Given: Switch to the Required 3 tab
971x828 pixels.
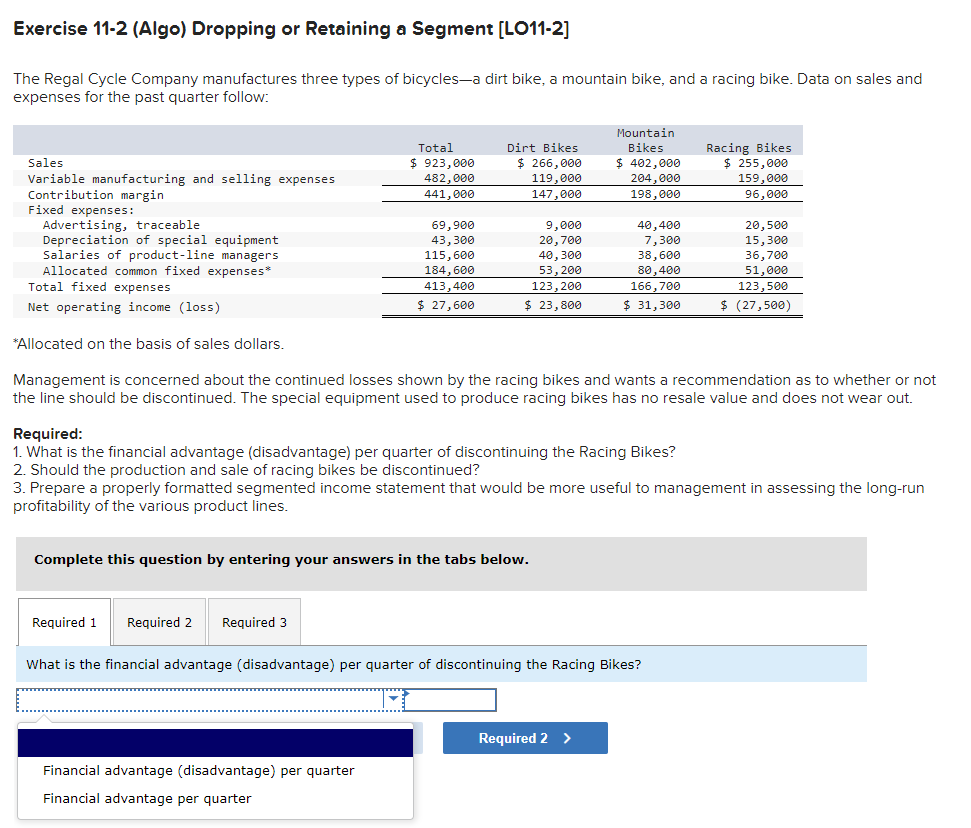Looking at the screenshot, I should pos(253,621).
